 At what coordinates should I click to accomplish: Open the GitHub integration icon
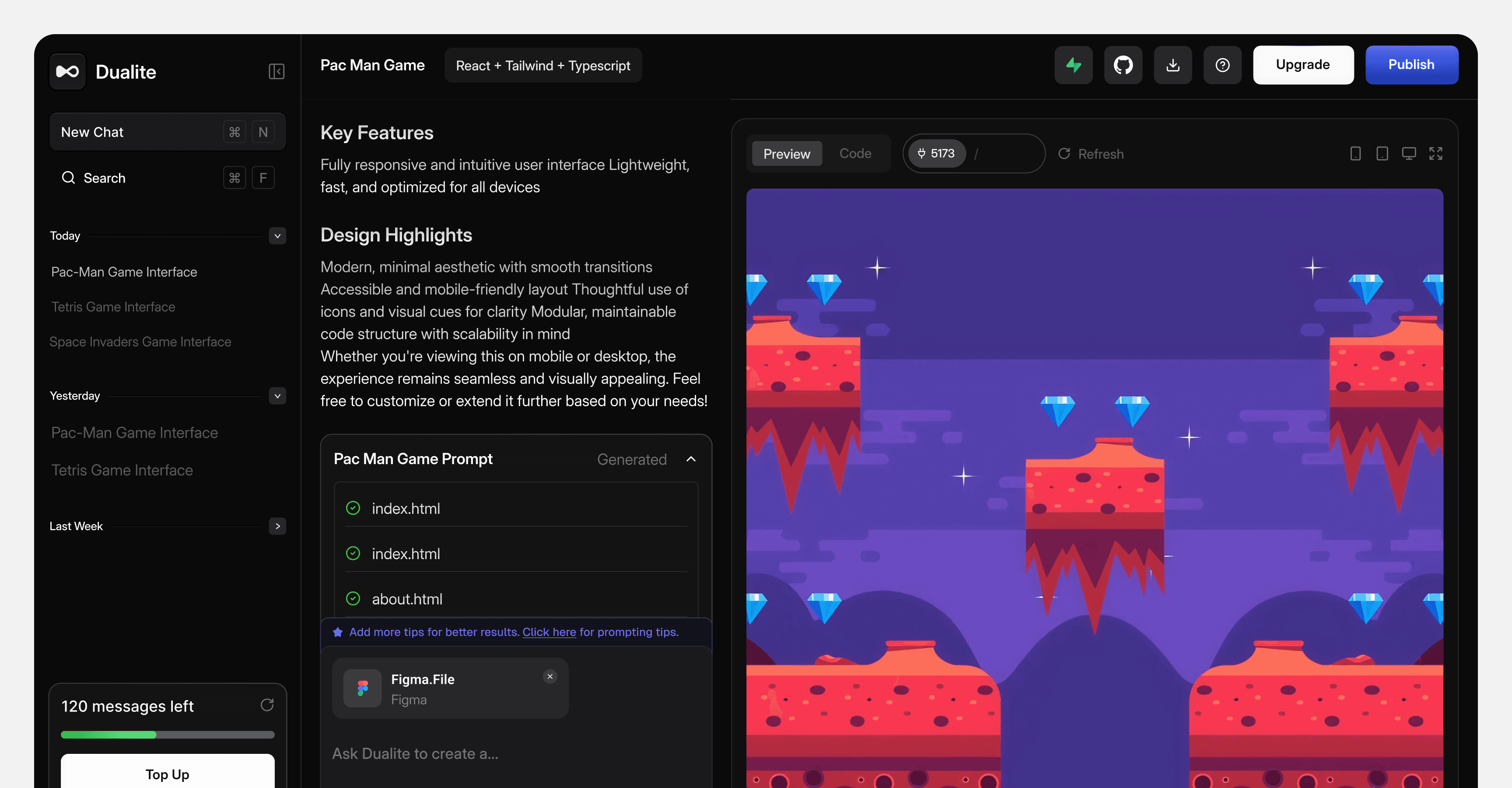[x=1123, y=65]
